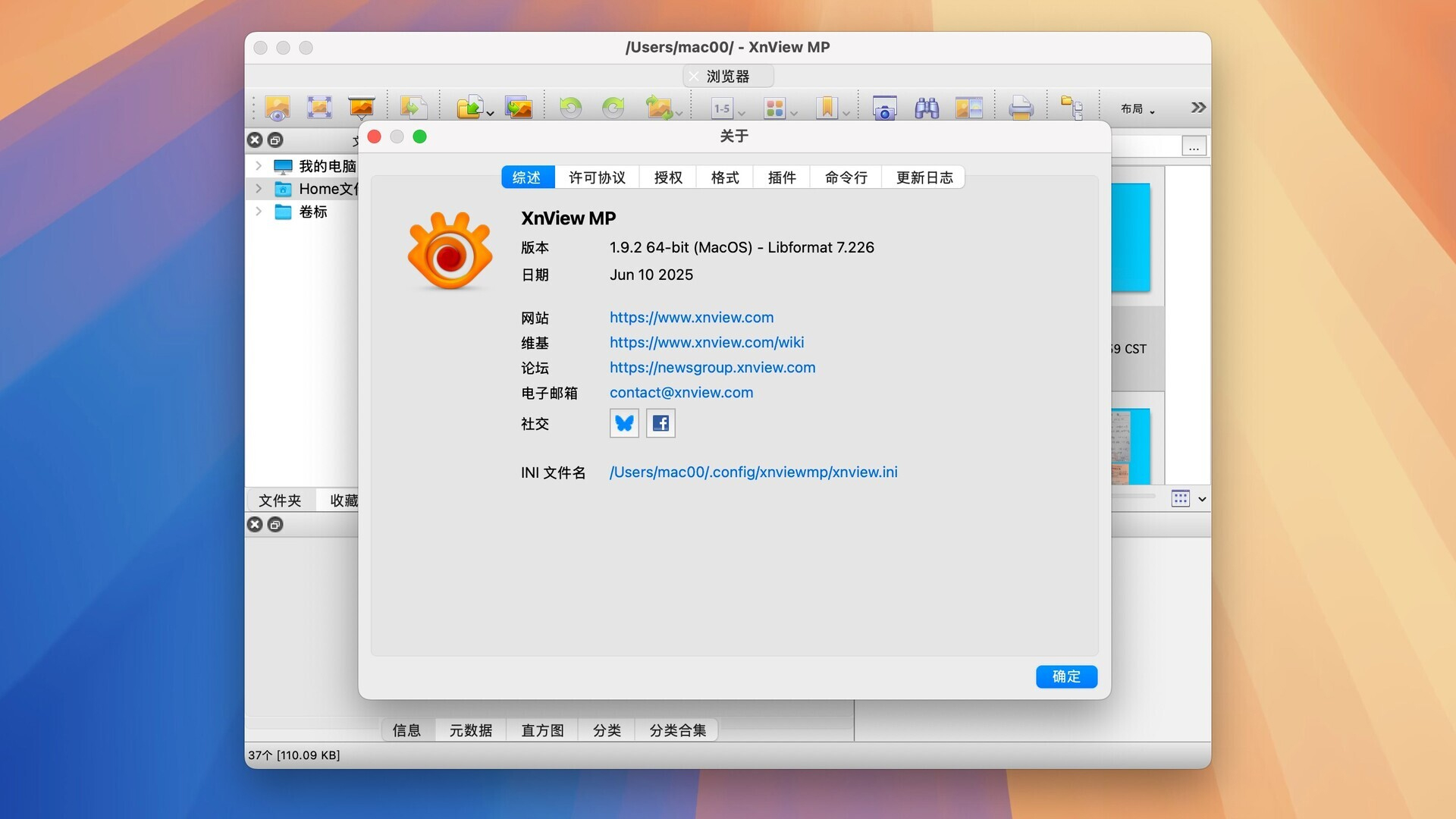The width and height of the screenshot is (1456, 819).
Task: Open the screen capture tool
Action: [x=885, y=107]
